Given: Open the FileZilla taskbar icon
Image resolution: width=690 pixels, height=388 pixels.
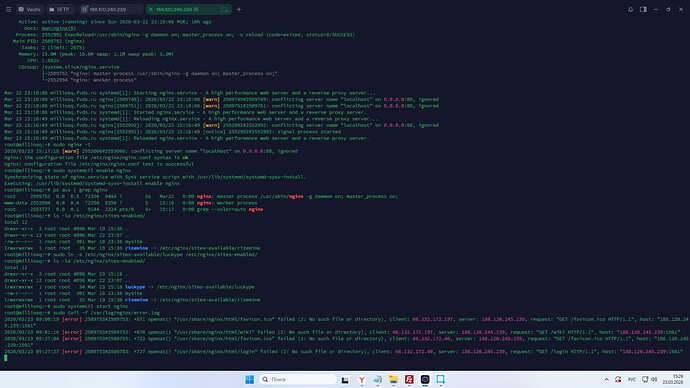Looking at the screenshot, I should click(x=409, y=380).
